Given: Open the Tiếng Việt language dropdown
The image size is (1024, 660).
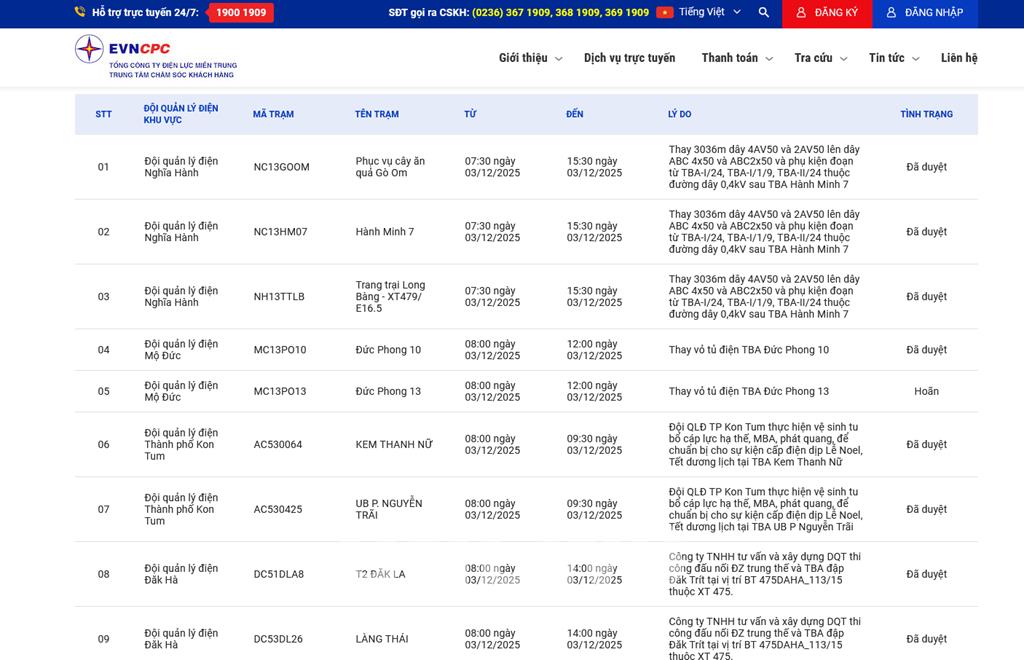Looking at the screenshot, I should point(710,13).
